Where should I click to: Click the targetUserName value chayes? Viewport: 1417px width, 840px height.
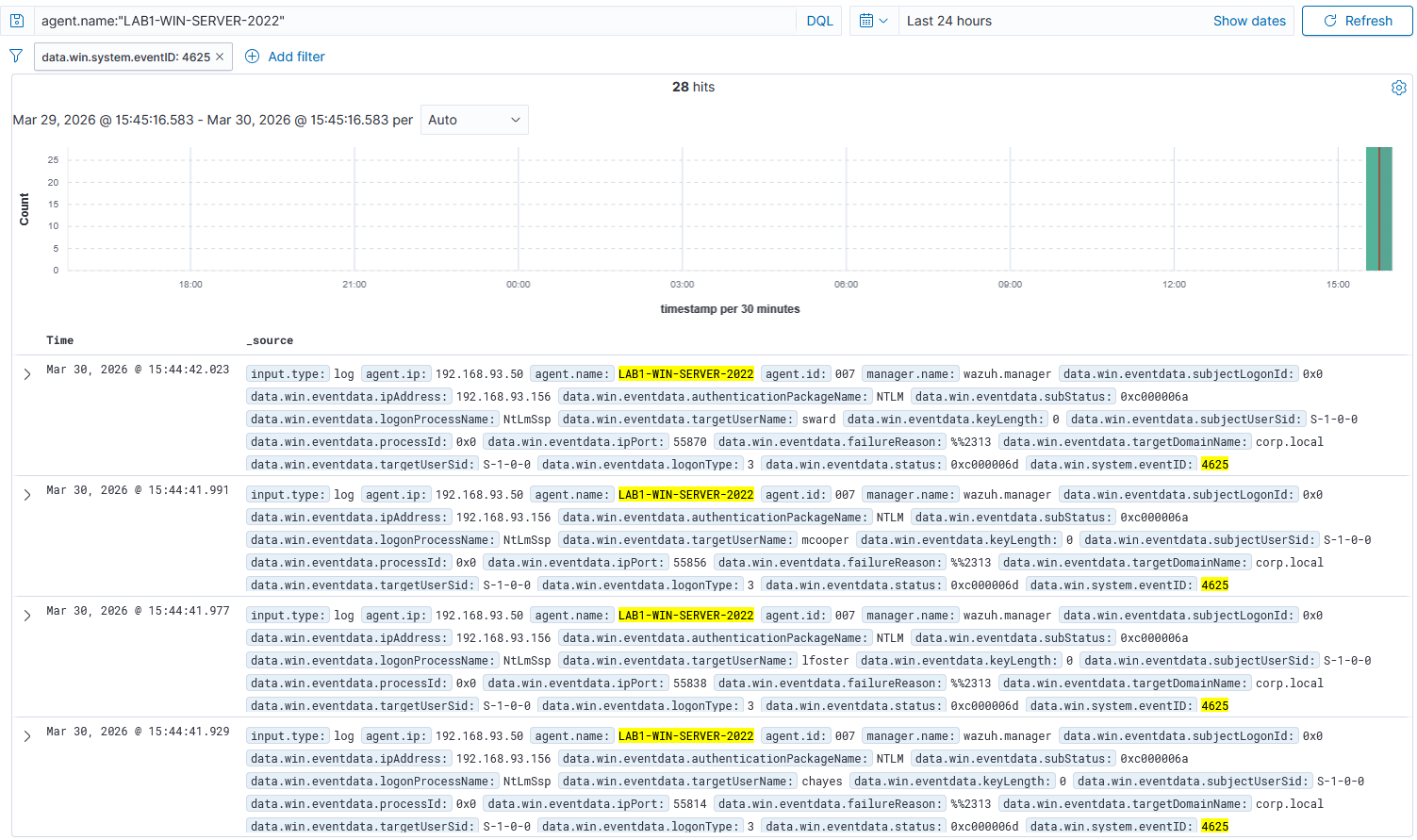tap(822, 782)
